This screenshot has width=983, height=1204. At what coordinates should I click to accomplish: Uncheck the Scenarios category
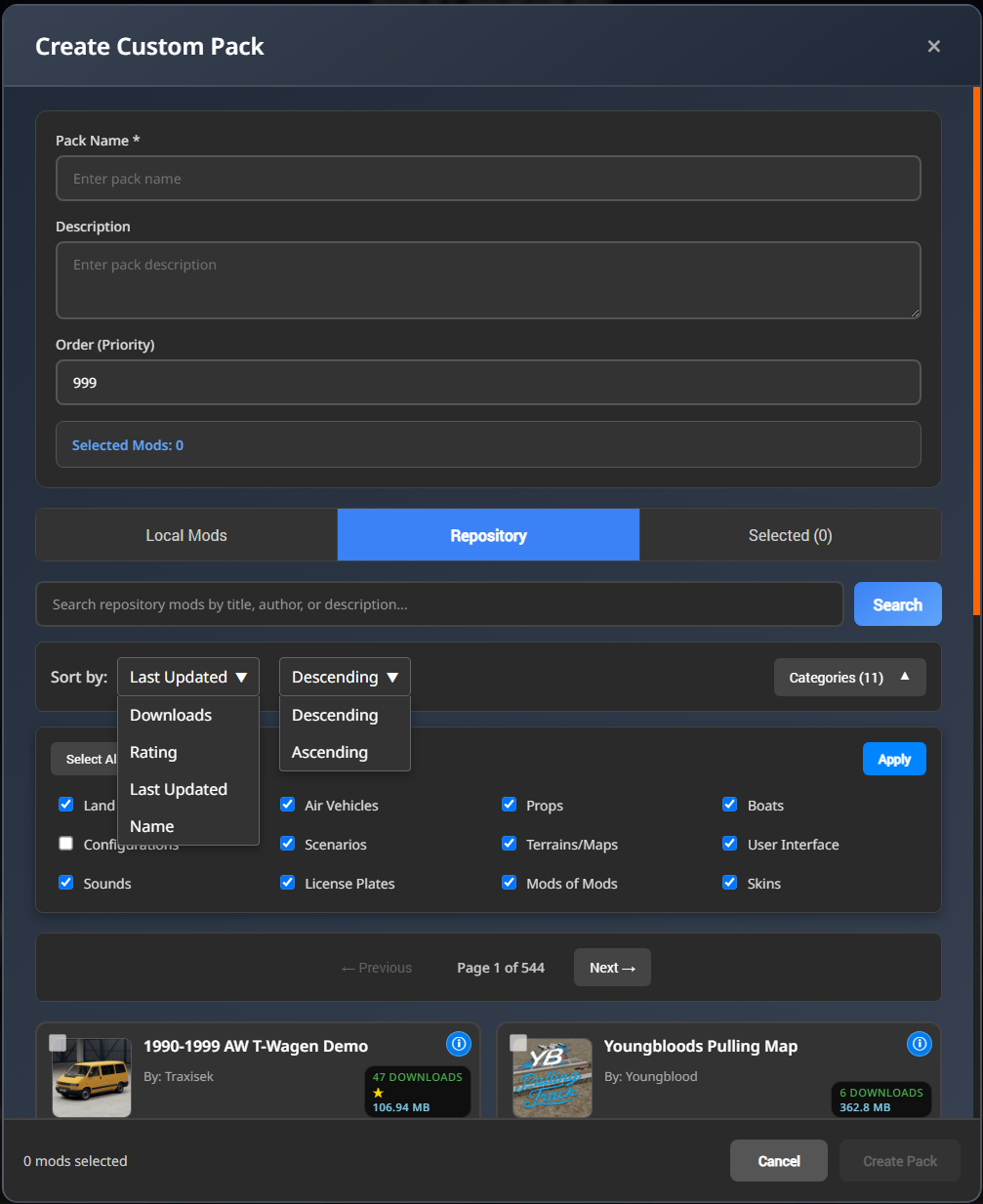tap(288, 844)
